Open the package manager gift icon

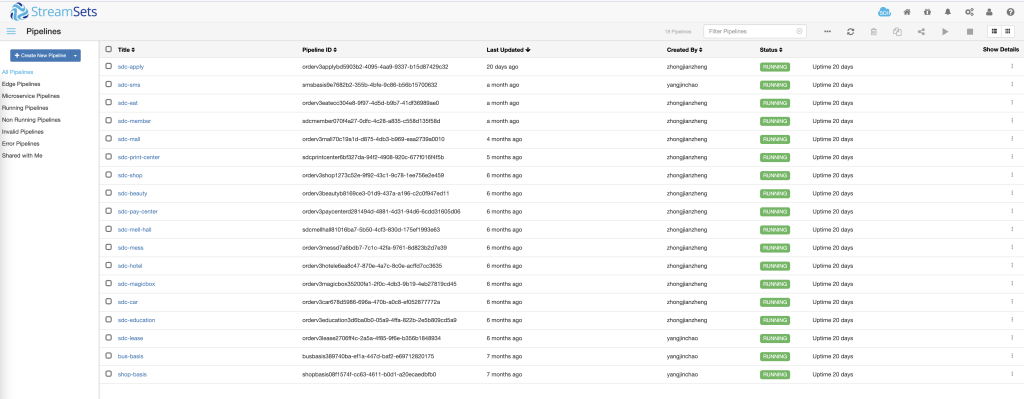coord(927,12)
